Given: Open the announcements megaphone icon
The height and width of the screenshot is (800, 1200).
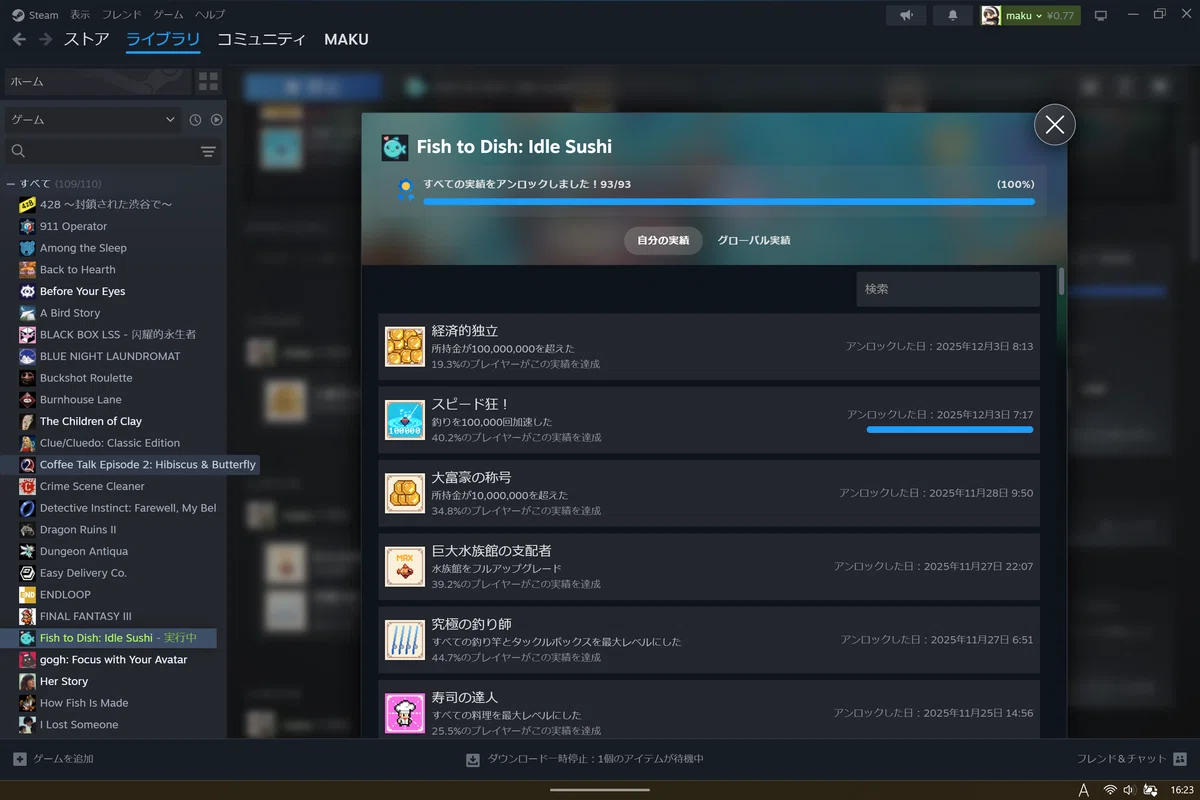Looking at the screenshot, I should point(906,15).
